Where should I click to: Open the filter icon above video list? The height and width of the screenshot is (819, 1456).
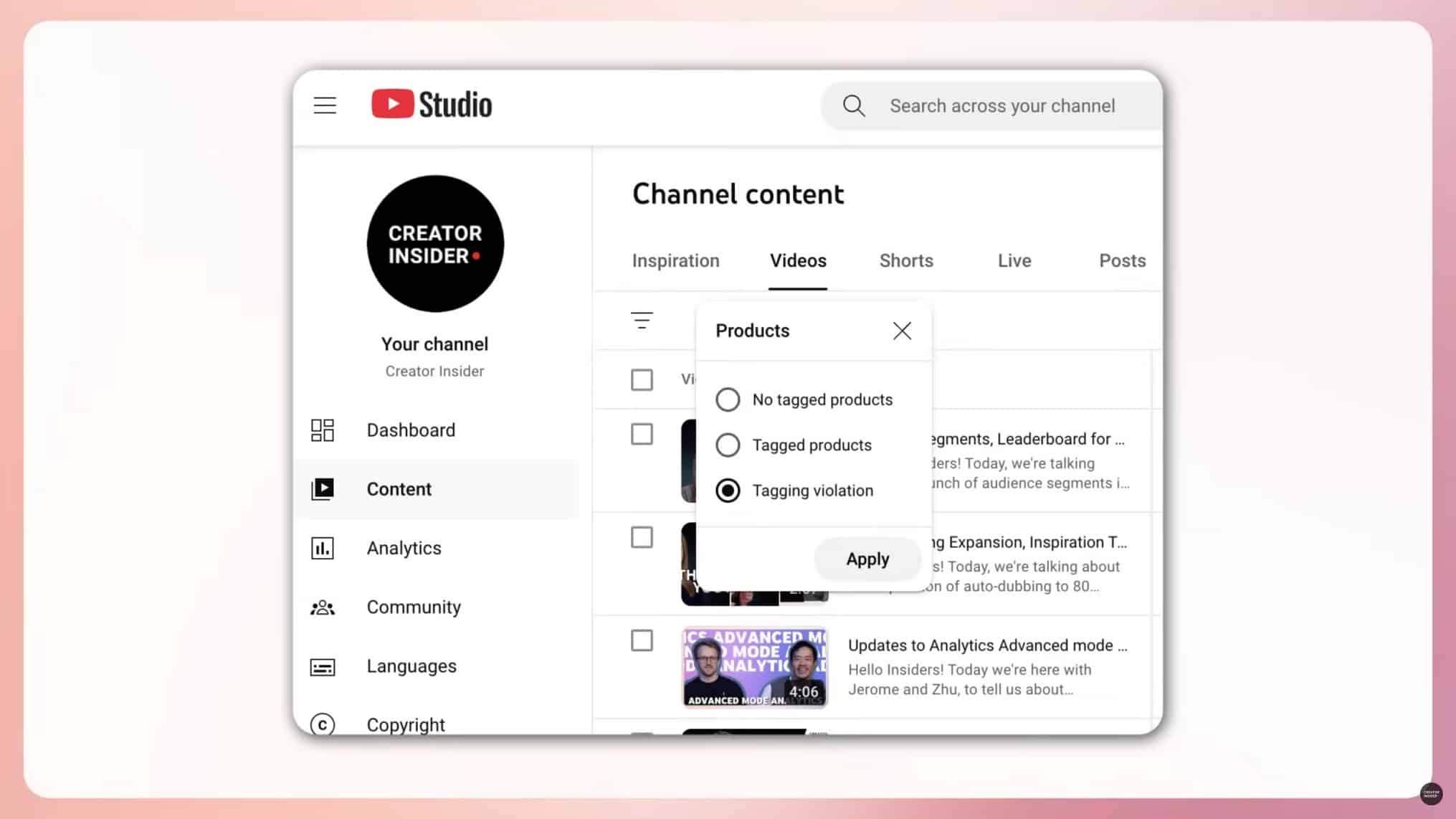pos(642,320)
